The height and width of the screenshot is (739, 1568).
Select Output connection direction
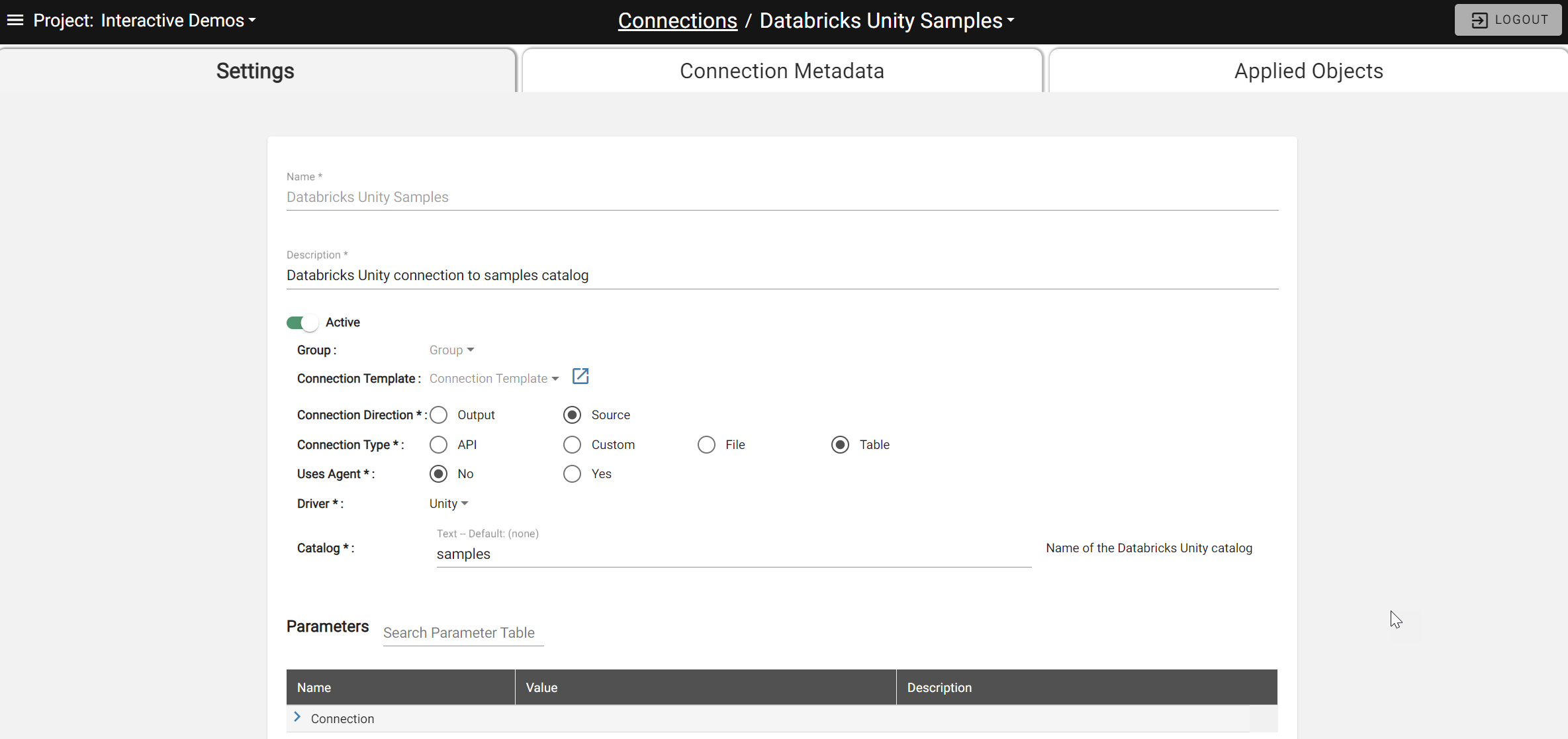coord(439,415)
